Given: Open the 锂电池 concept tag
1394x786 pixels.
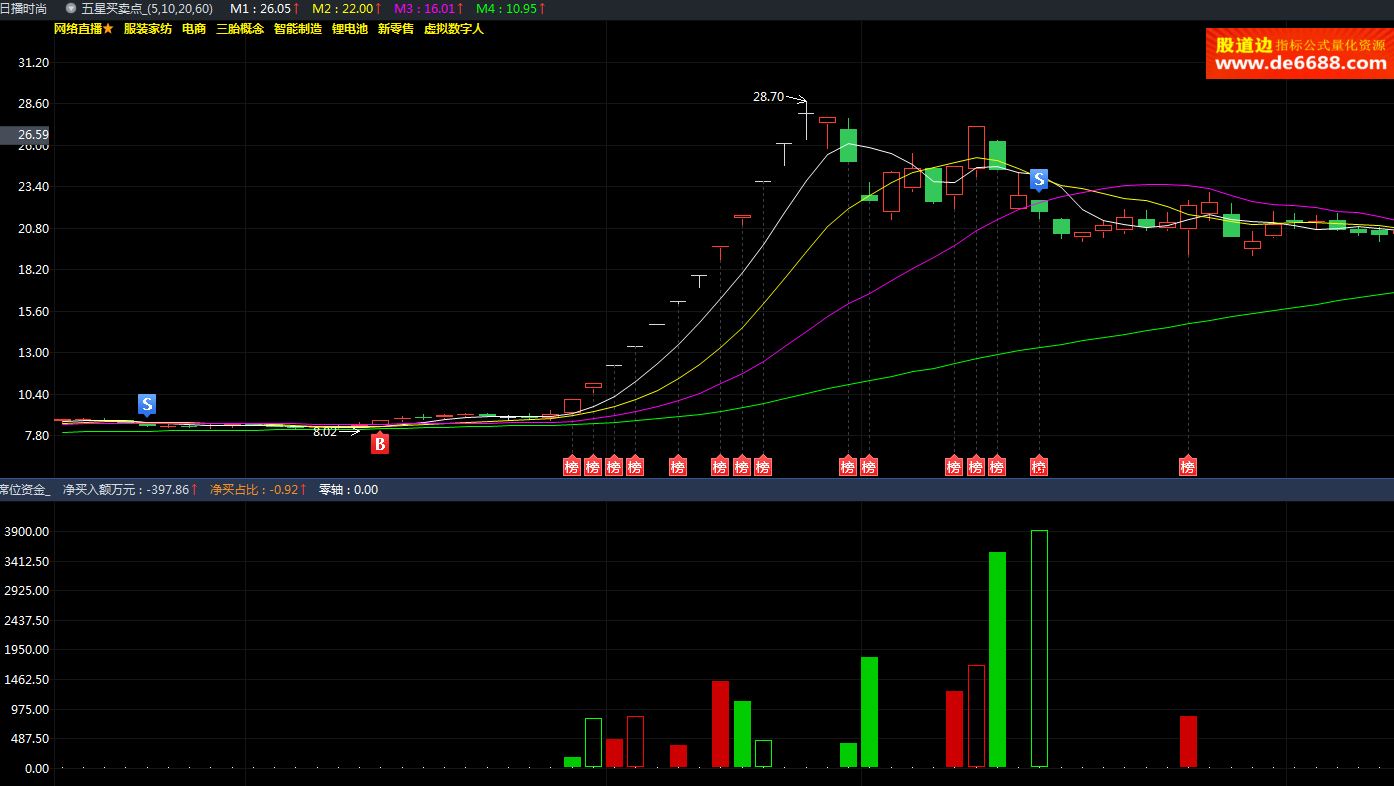Looking at the screenshot, I should tap(350, 29).
